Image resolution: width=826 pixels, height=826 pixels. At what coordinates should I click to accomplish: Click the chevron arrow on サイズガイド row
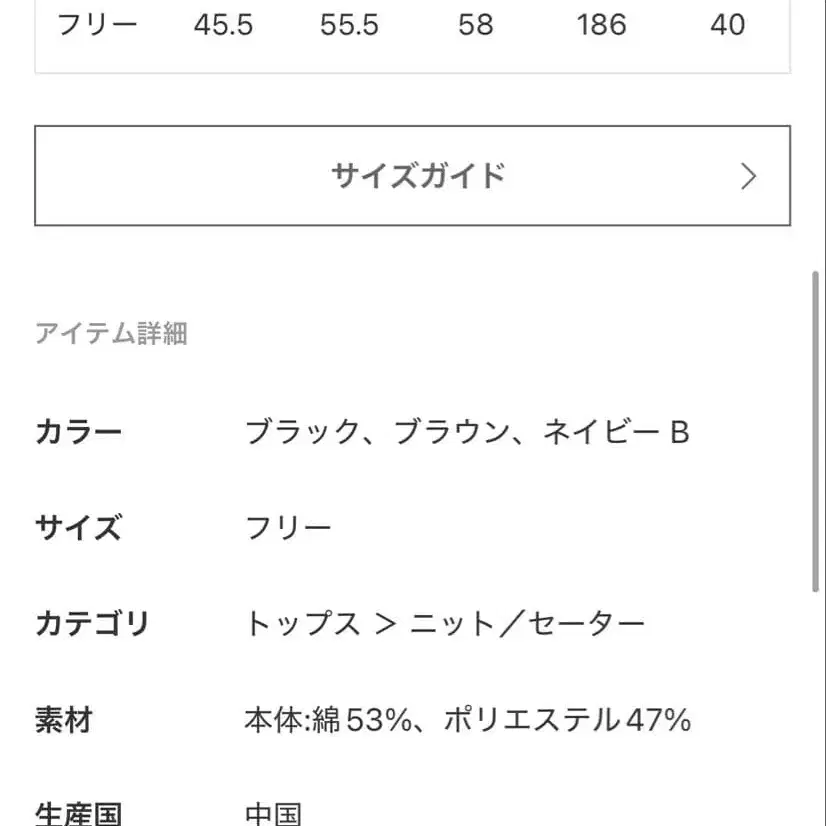(x=747, y=176)
